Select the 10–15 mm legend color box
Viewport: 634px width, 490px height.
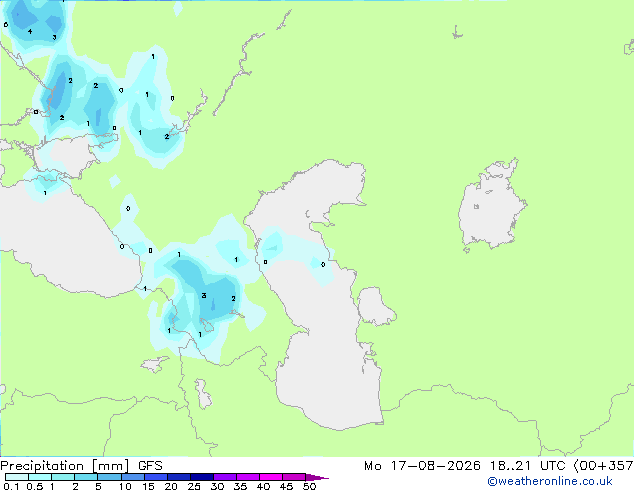tap(132, 477)
